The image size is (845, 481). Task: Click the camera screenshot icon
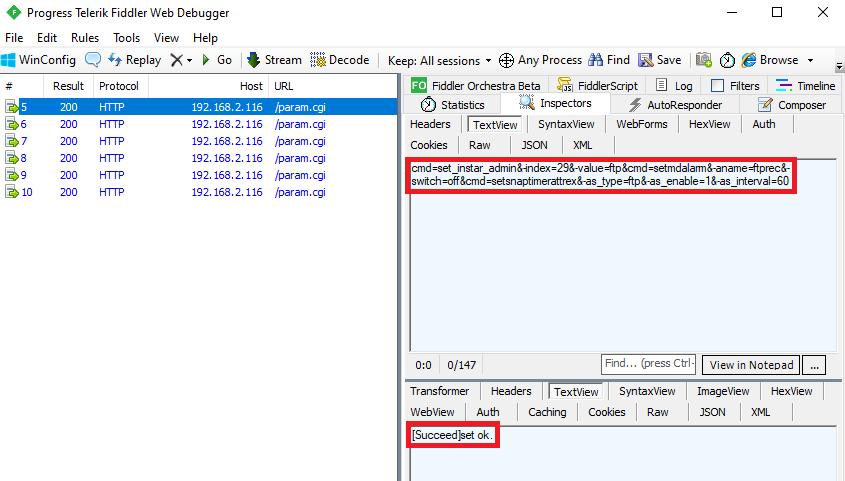[x=704, y=60]
